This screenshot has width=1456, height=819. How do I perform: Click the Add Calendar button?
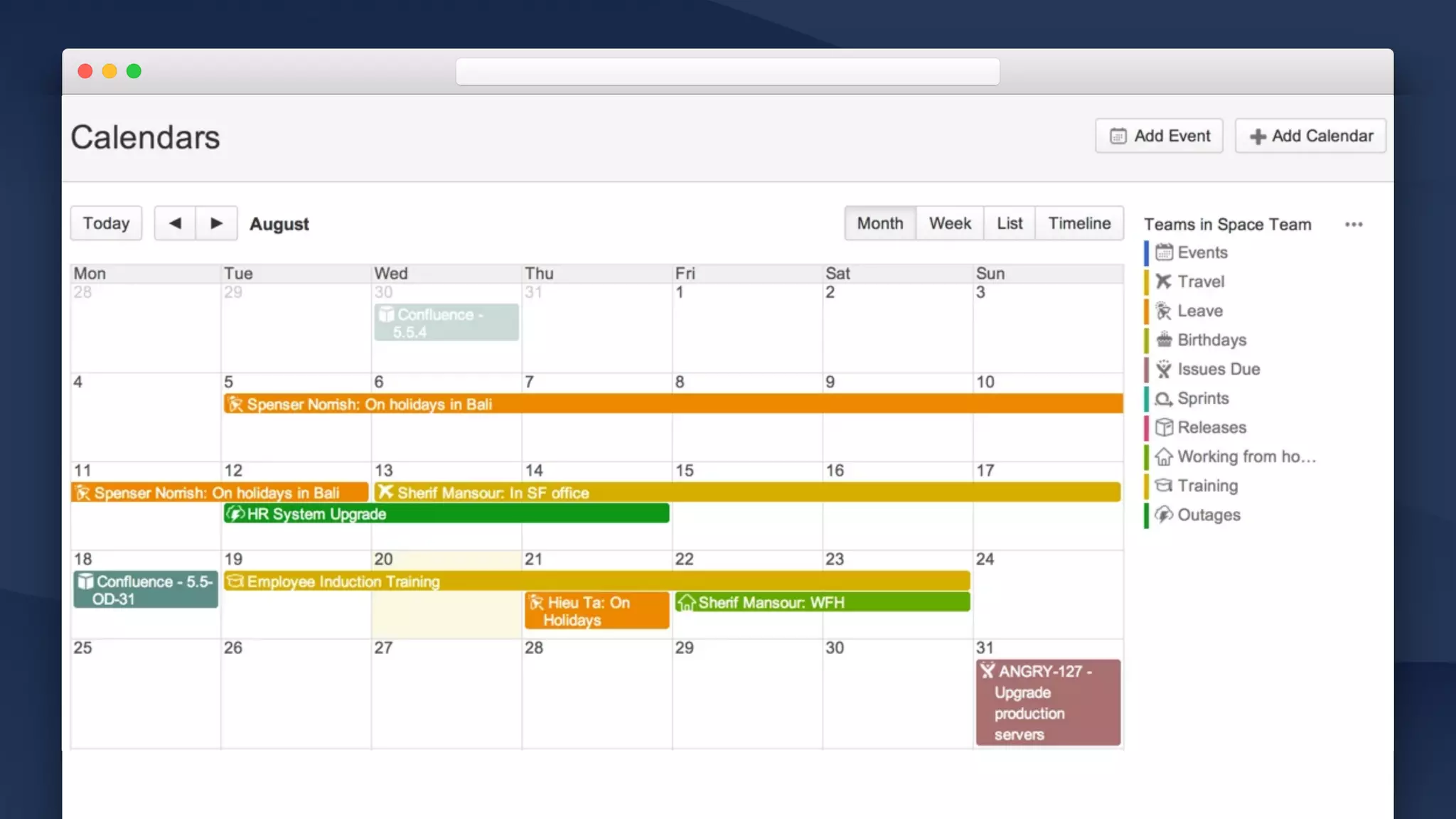(1310, 136)
